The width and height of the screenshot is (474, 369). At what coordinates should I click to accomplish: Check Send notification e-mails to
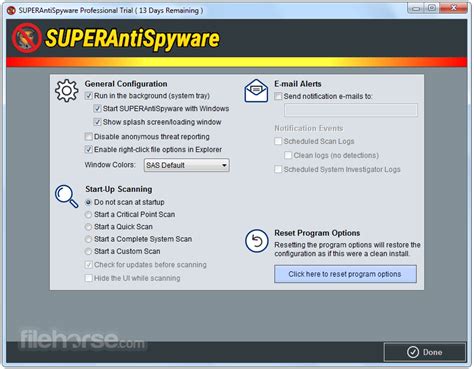(278, 96)
